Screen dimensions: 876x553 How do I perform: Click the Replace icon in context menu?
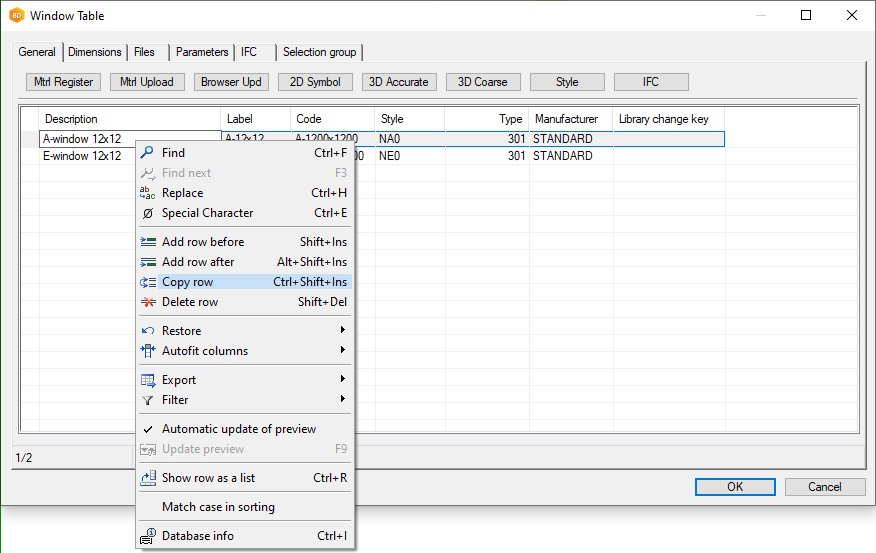[148, 193]
